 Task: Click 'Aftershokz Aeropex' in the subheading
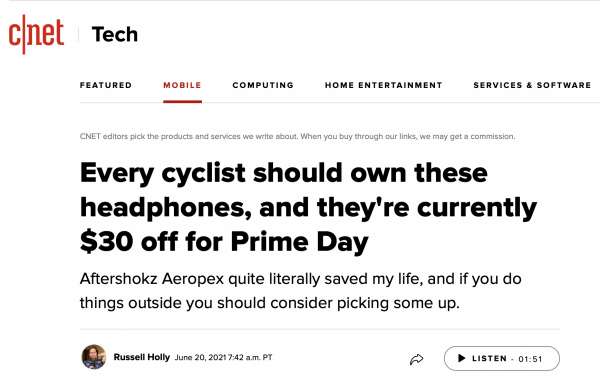click(152, 279)
